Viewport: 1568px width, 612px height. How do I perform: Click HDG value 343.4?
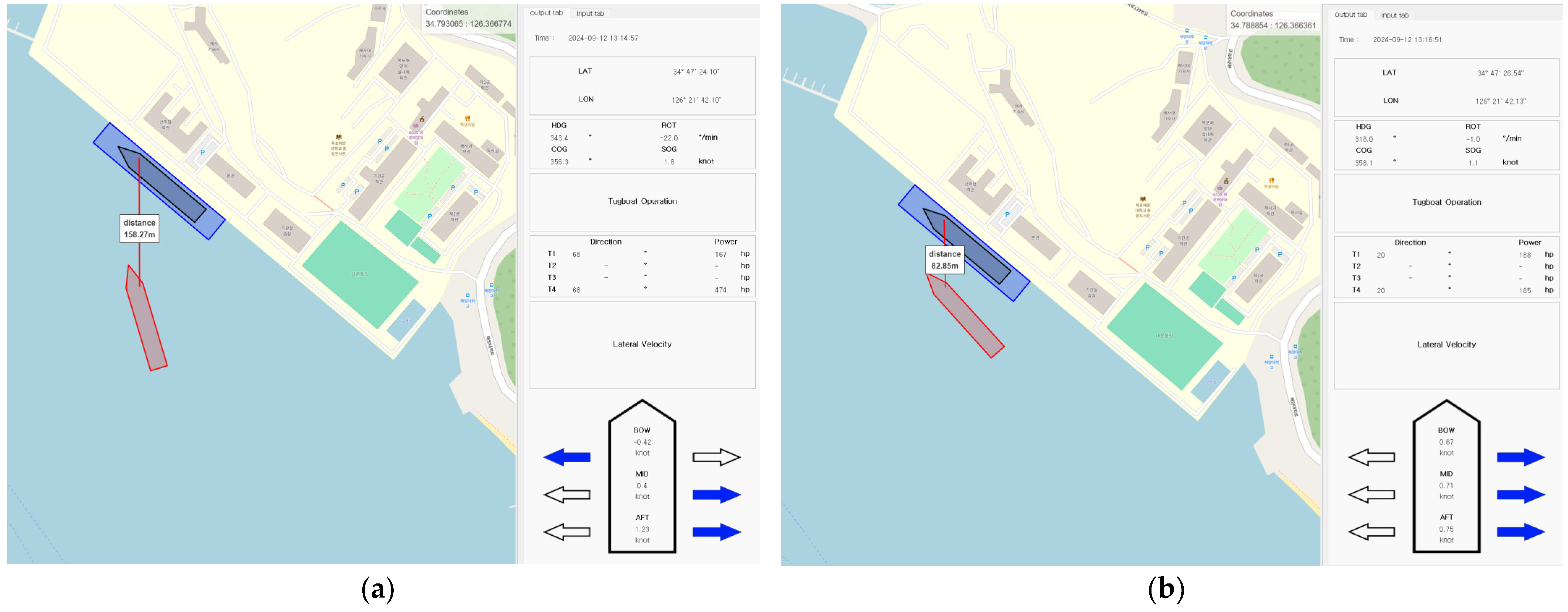point(559,138)
